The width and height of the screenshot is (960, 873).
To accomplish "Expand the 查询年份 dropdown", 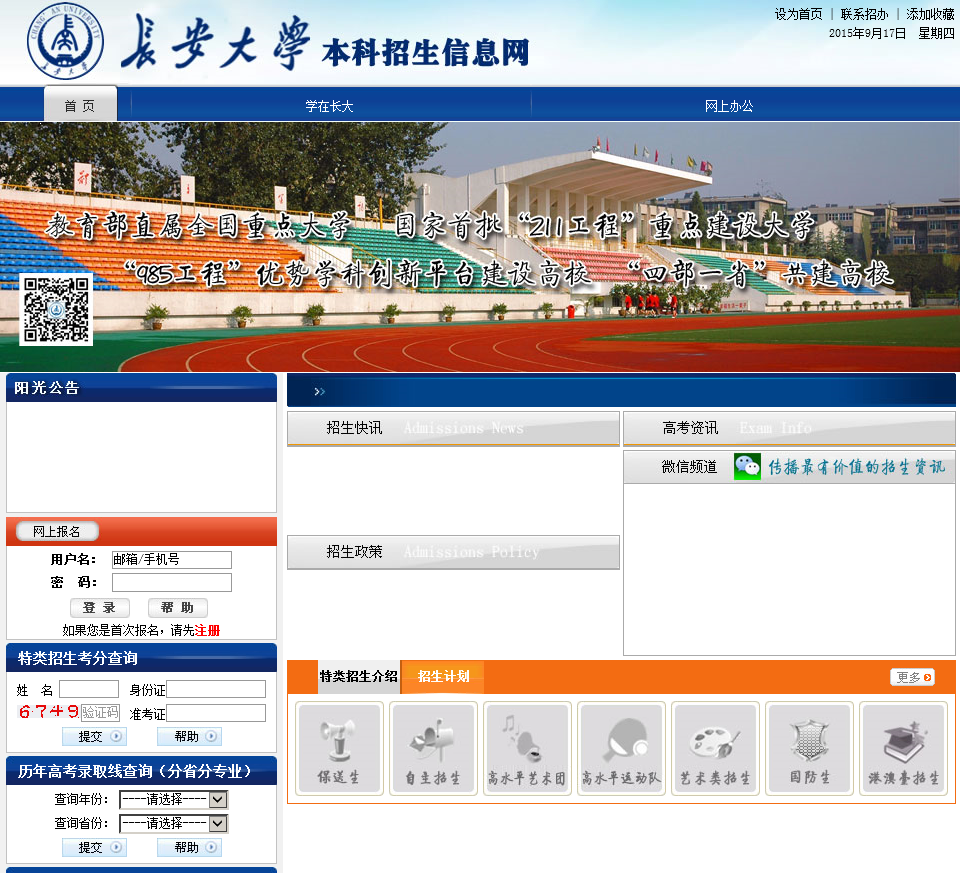I will point(174,799).
